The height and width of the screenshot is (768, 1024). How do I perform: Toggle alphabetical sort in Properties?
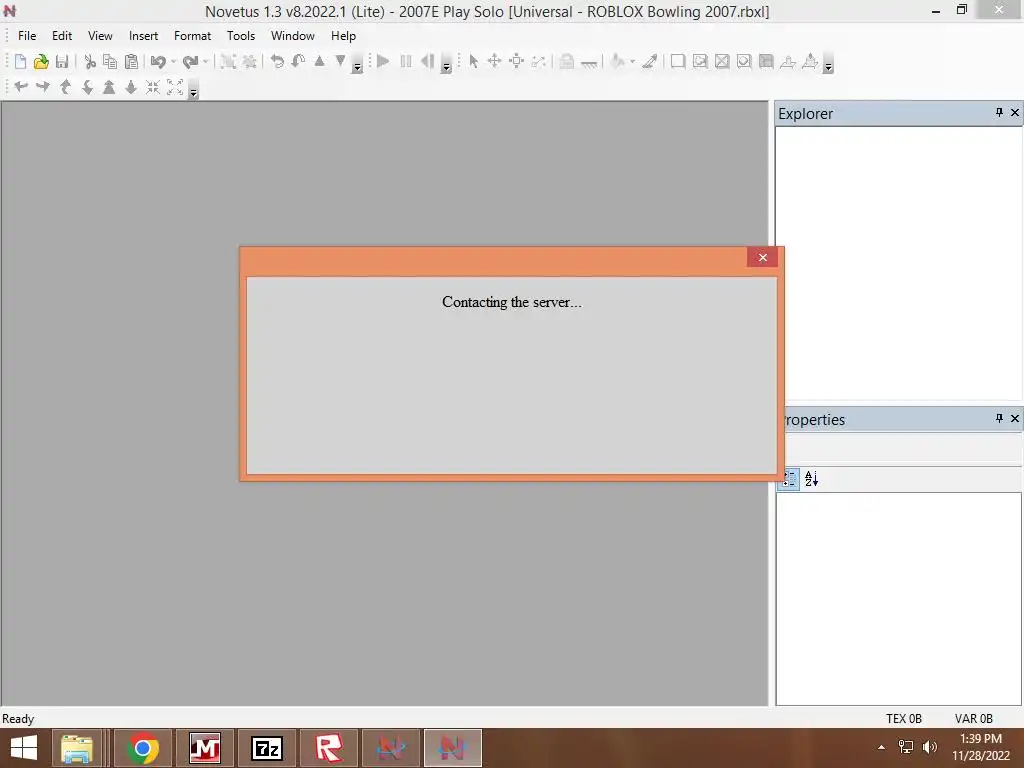(811, 479)
